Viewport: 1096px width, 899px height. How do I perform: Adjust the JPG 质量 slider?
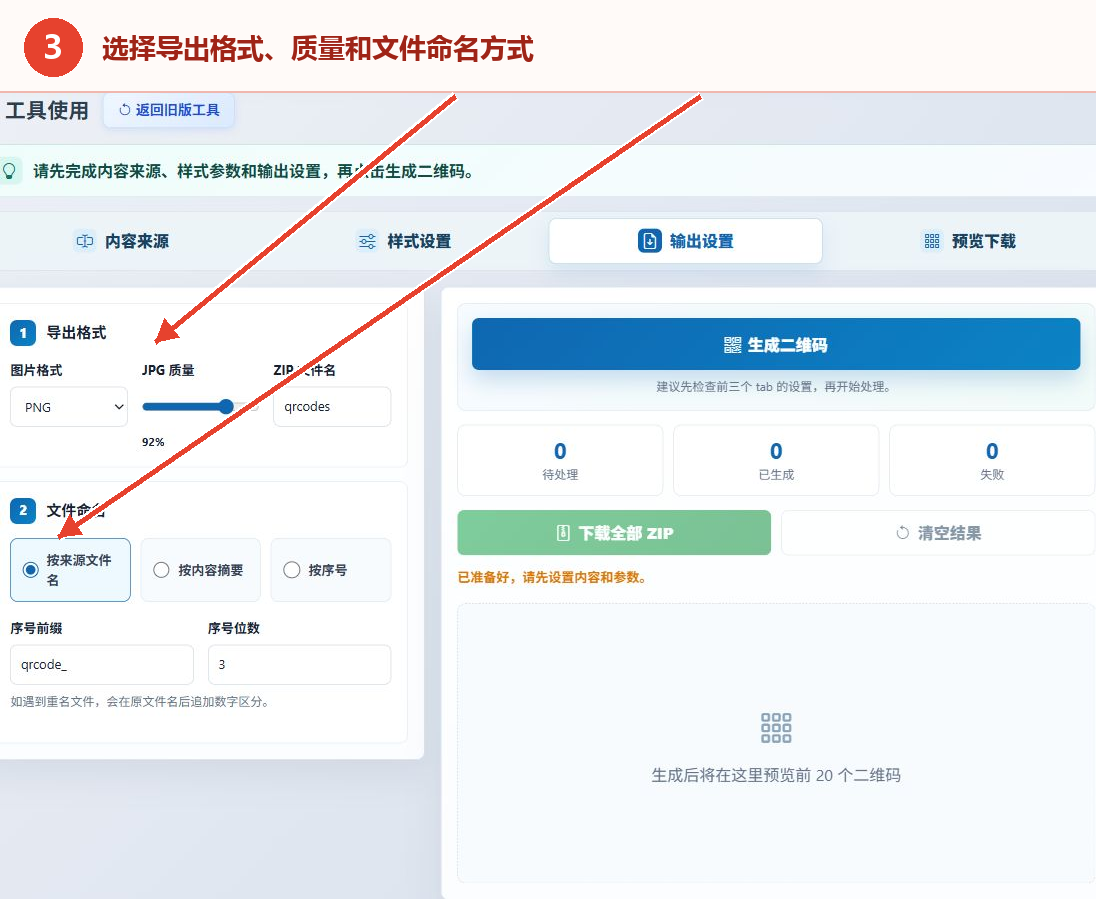[x=200, y=407]
